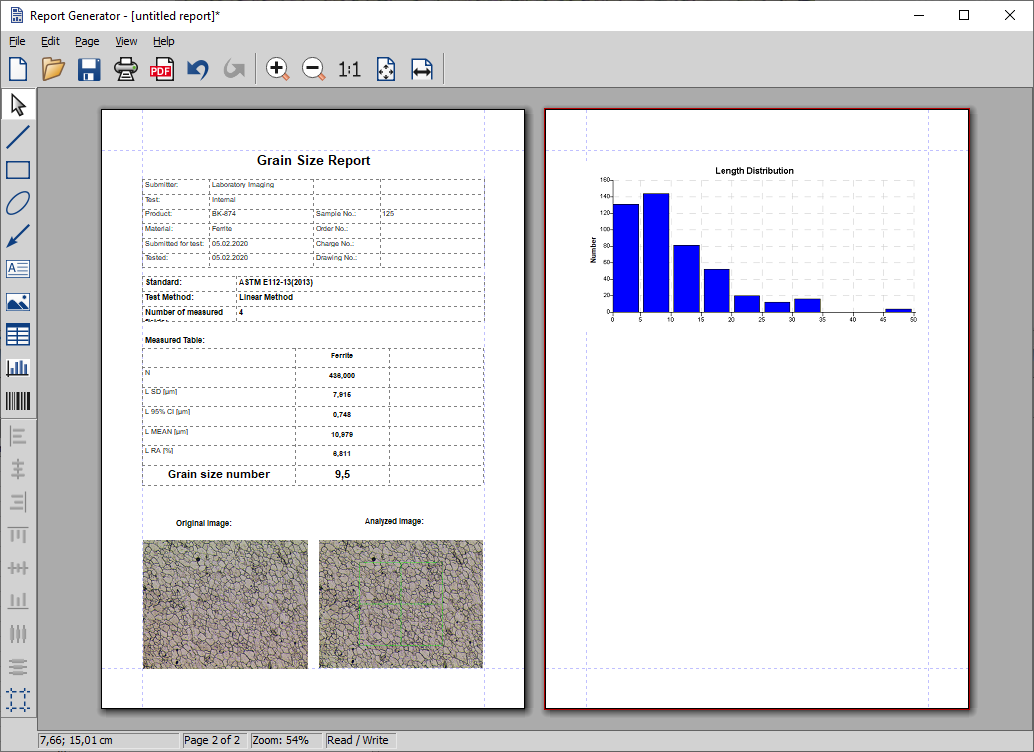Pick the Insert Table tool
This screenshot has height=752, width=1034.
18,335
